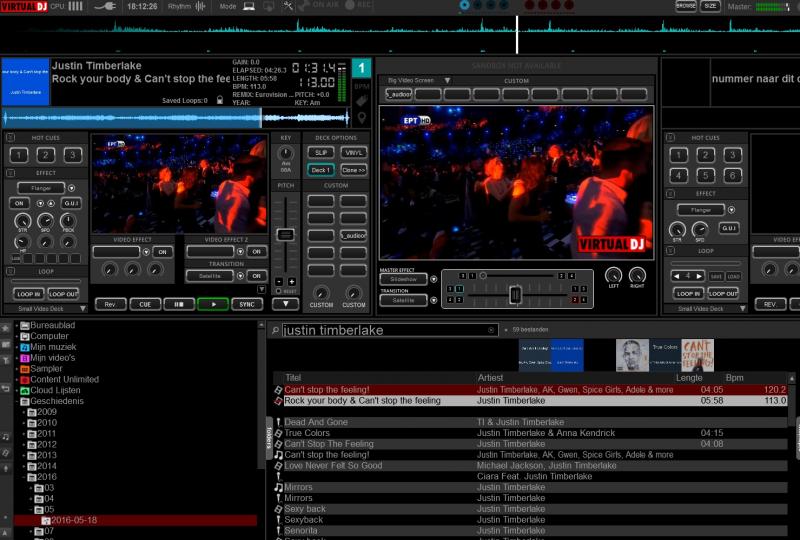Open the left deck effect G.U.I button
Viewport: 800px width, 540px height.
[71, 203]
